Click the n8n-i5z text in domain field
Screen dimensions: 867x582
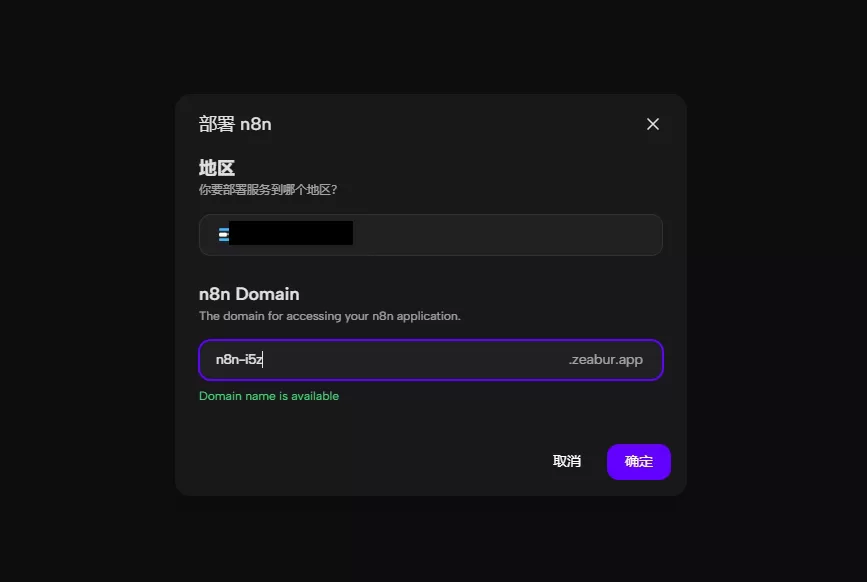point(239,359)
